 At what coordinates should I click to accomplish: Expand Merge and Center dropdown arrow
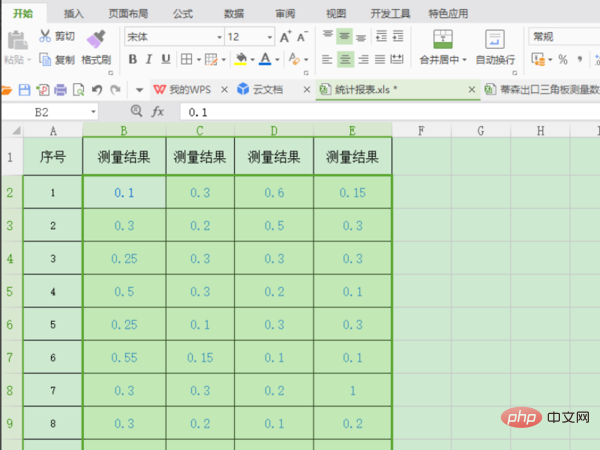tap(465, 60)
